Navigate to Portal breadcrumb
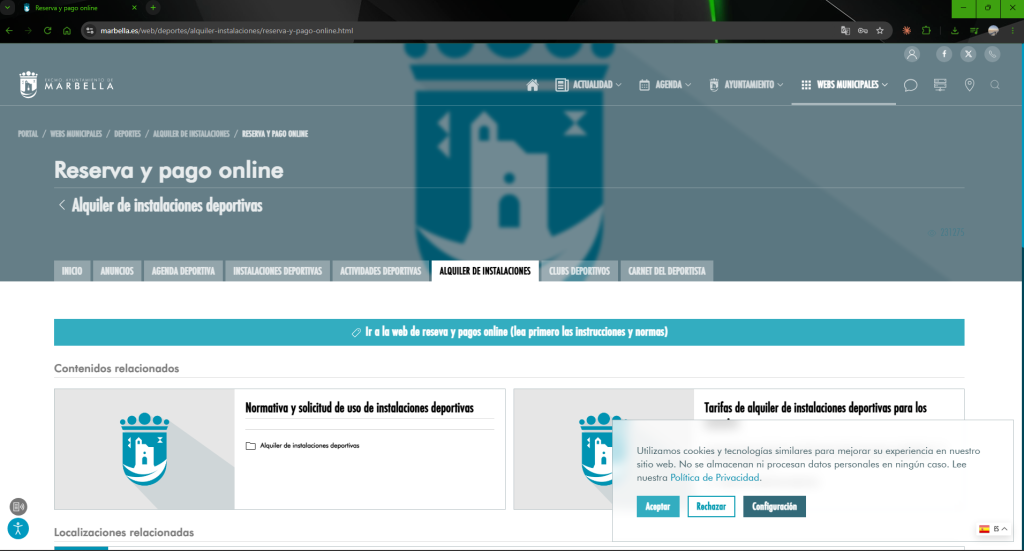This screenshot has height=551, width=1024. tap(27, 134)
